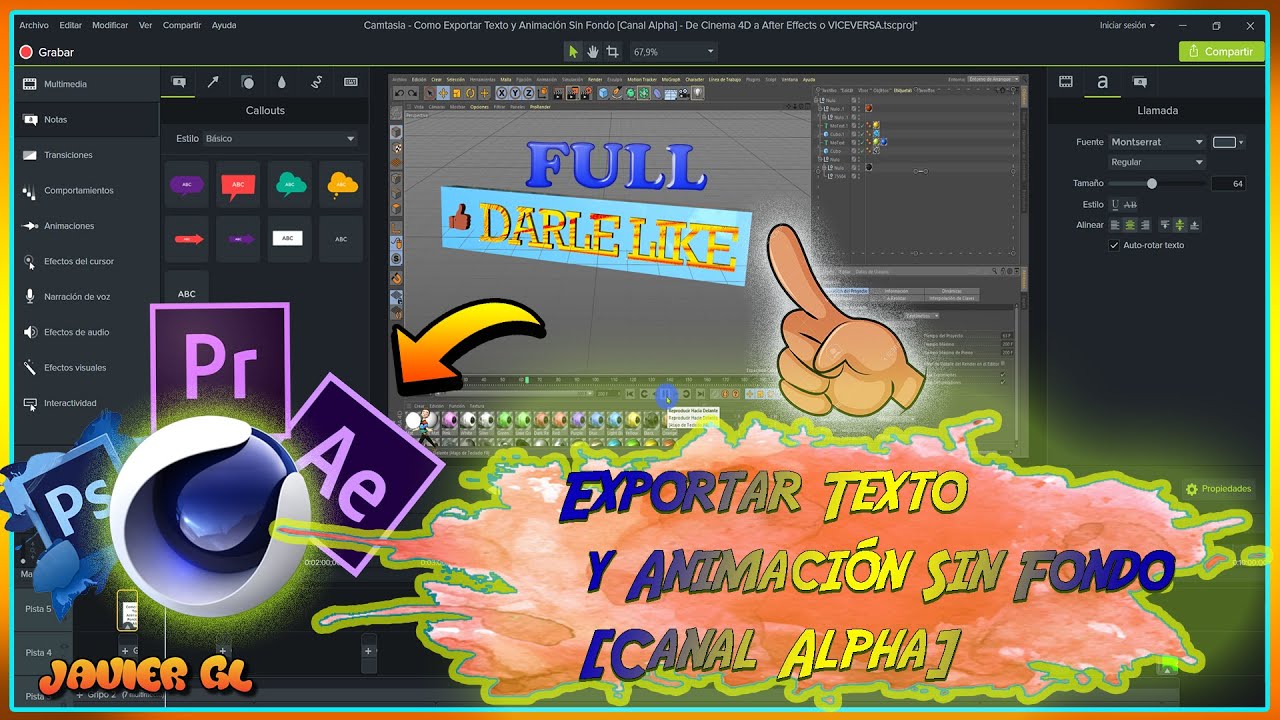Open the Archivo menu

(34, 25)
